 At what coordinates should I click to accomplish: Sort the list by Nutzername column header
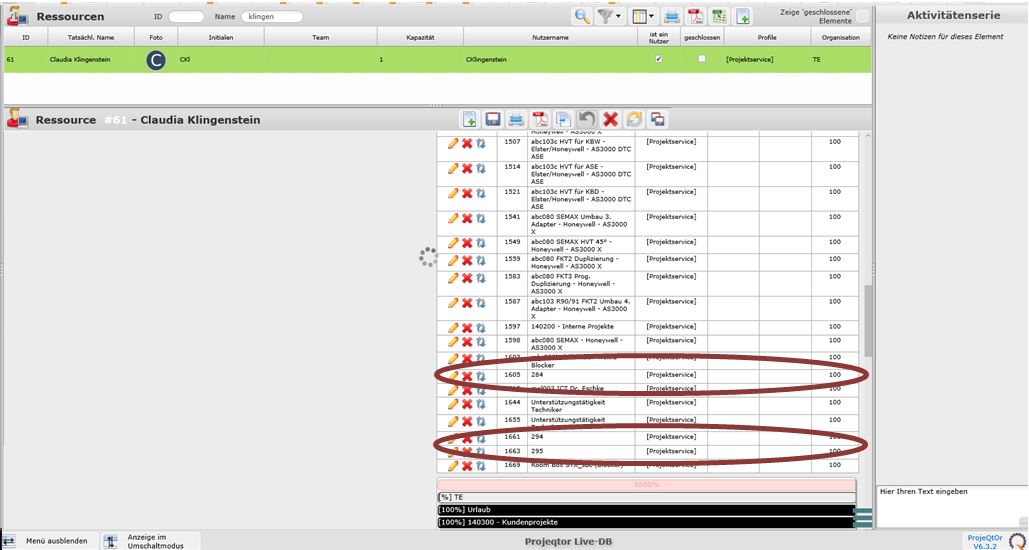pos(550,37)
